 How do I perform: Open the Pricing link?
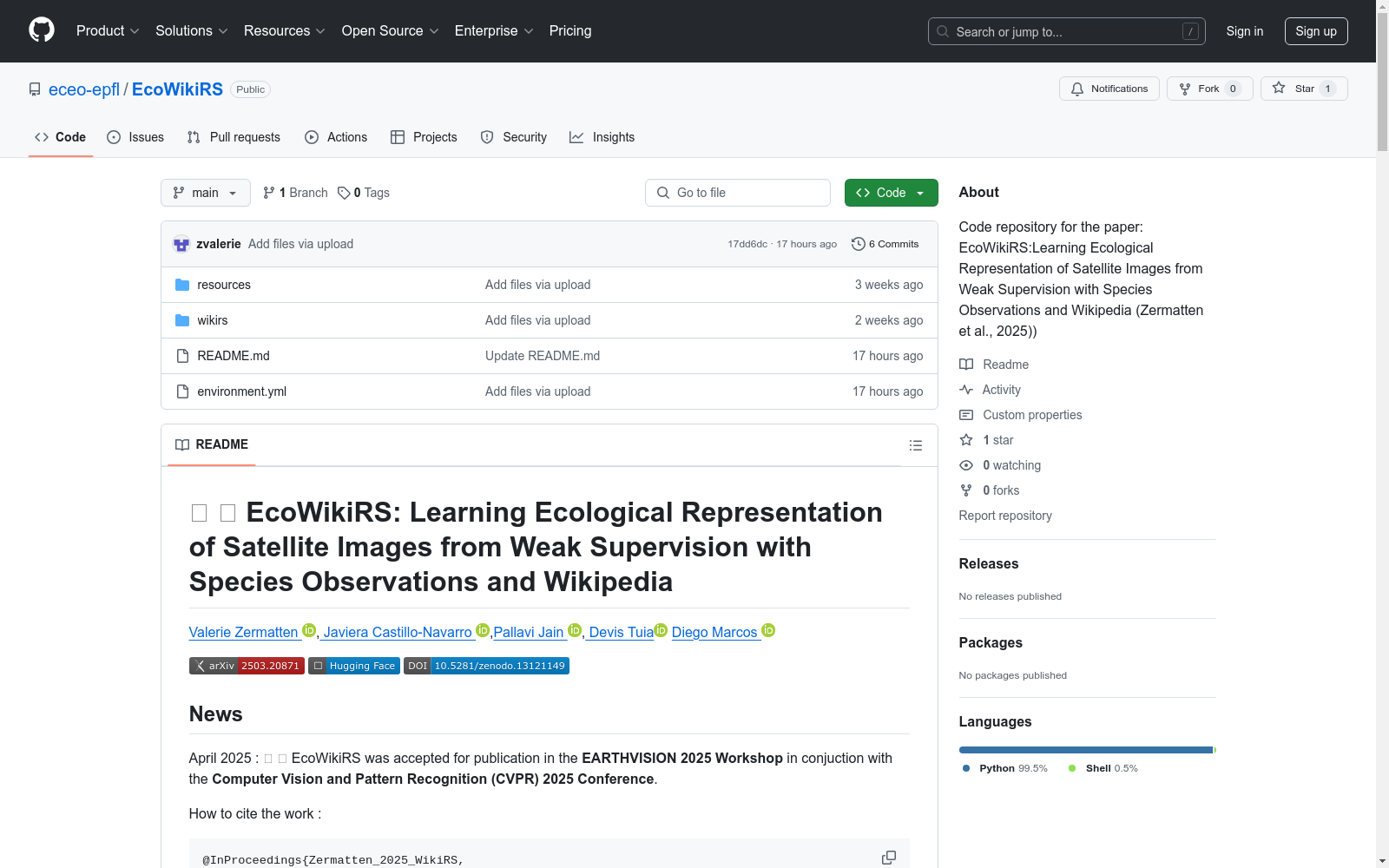tap(570, 31)
